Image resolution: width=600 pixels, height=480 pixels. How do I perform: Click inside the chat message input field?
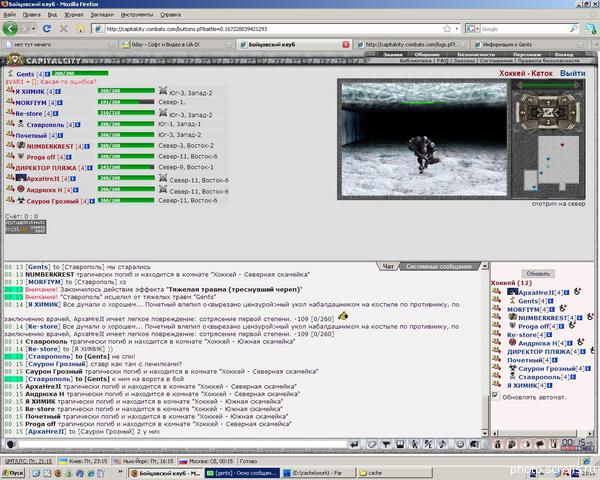pyautogui.click(x=182, y=444)
